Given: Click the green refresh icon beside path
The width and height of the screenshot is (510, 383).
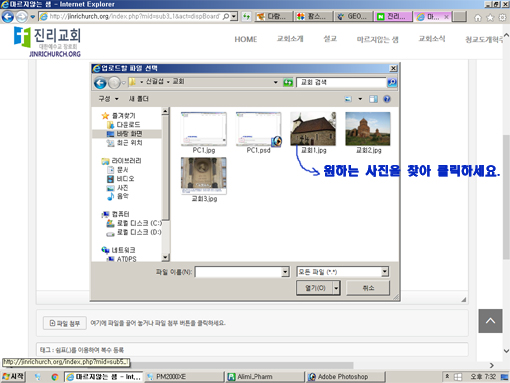Looking at the screenshot, I should [x=288, y=82].
